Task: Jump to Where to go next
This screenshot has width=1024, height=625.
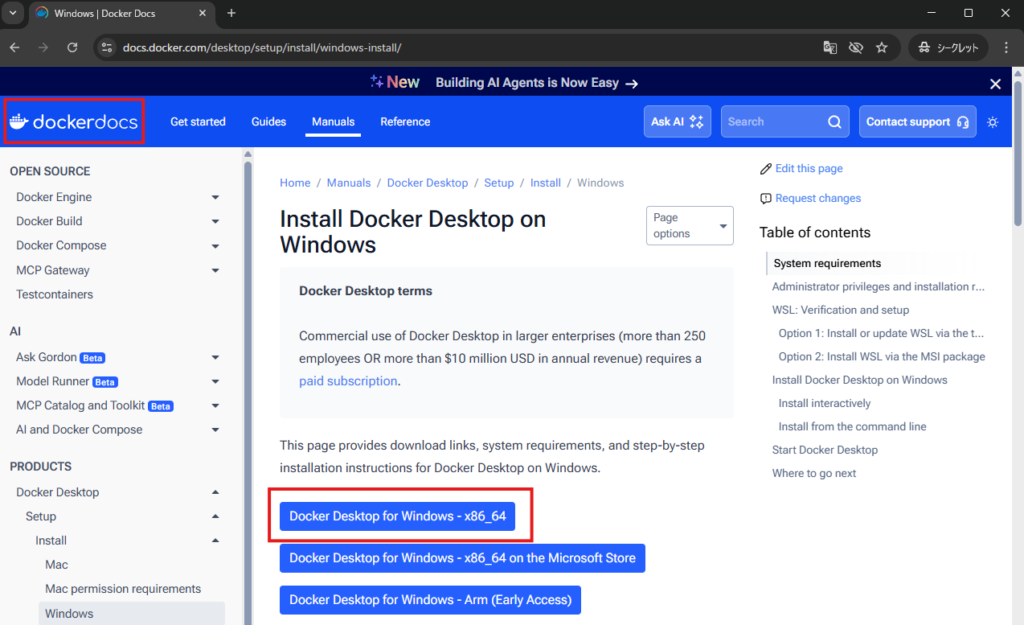Action: tap(814, 473)
